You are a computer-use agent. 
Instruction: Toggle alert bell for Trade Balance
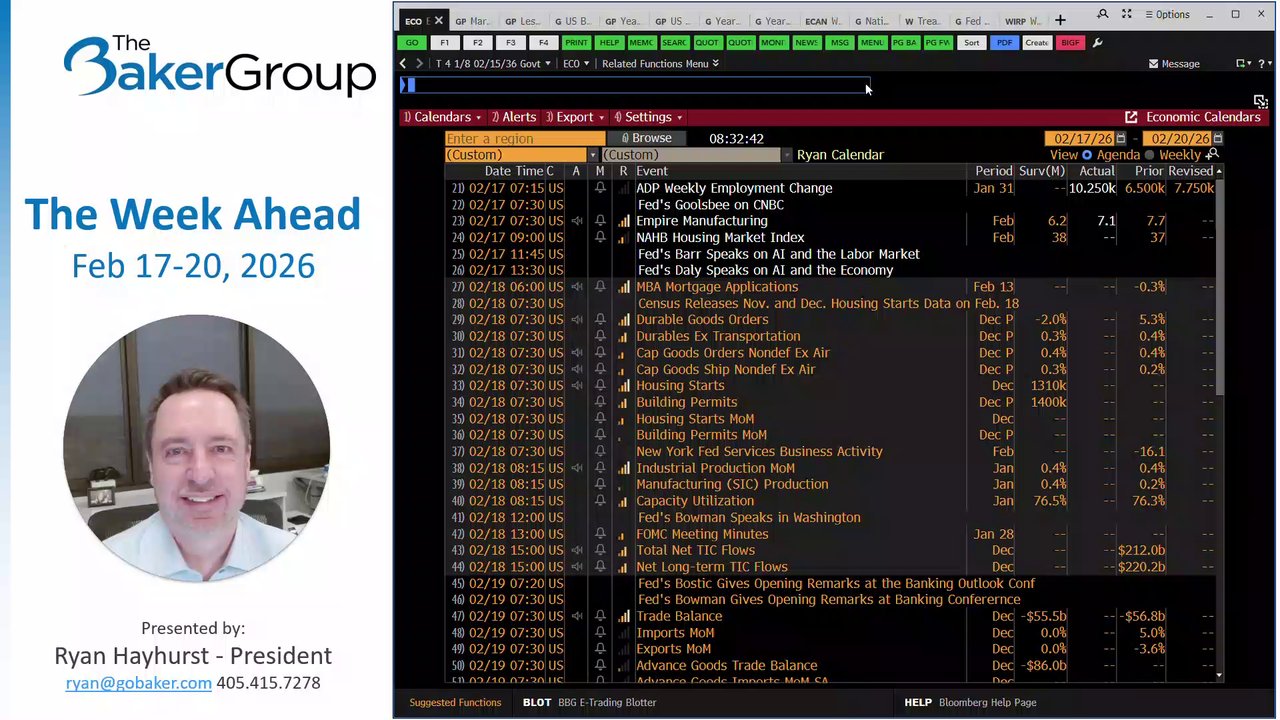pos(600,617)
